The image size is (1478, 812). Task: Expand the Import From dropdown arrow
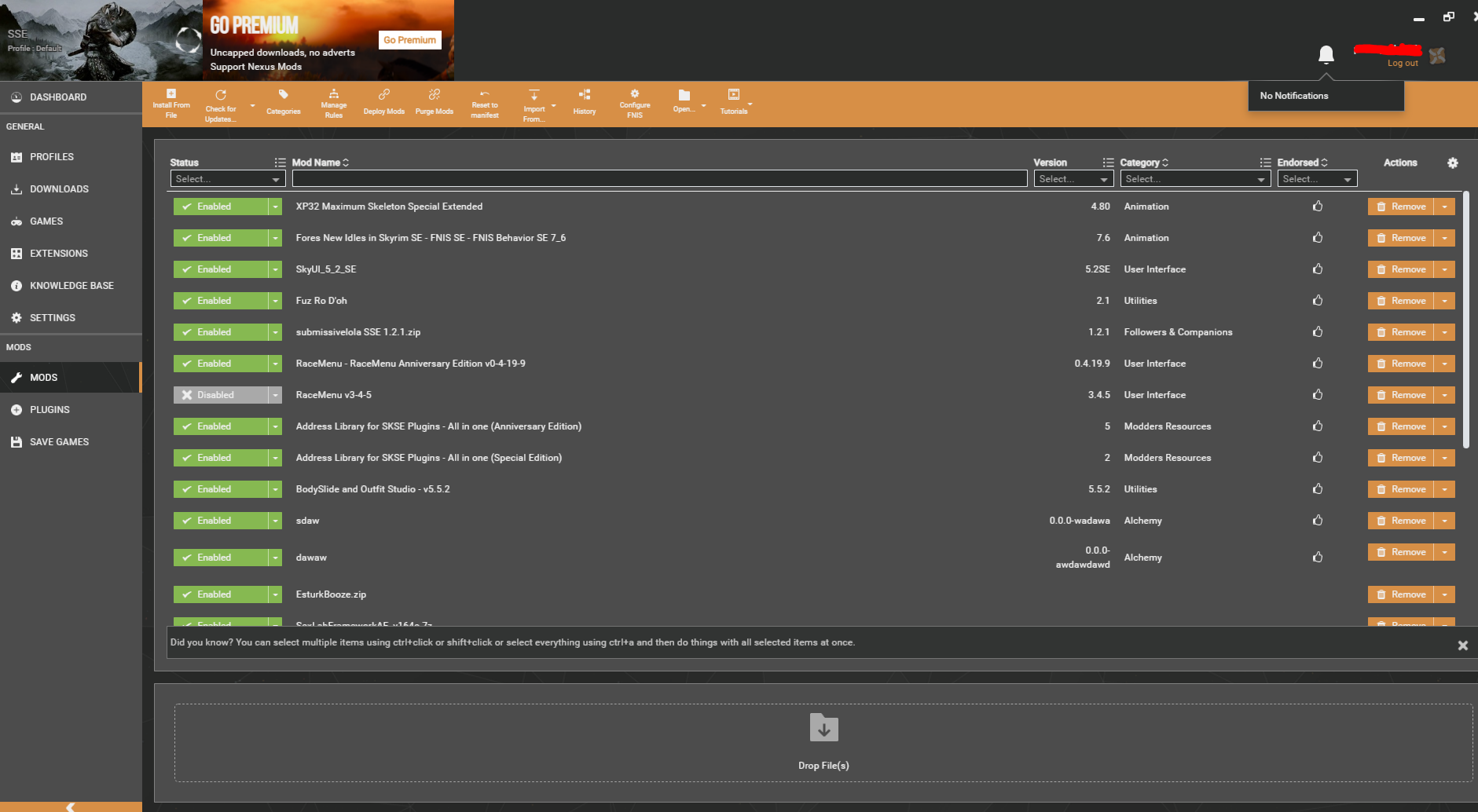click(553, 105)
